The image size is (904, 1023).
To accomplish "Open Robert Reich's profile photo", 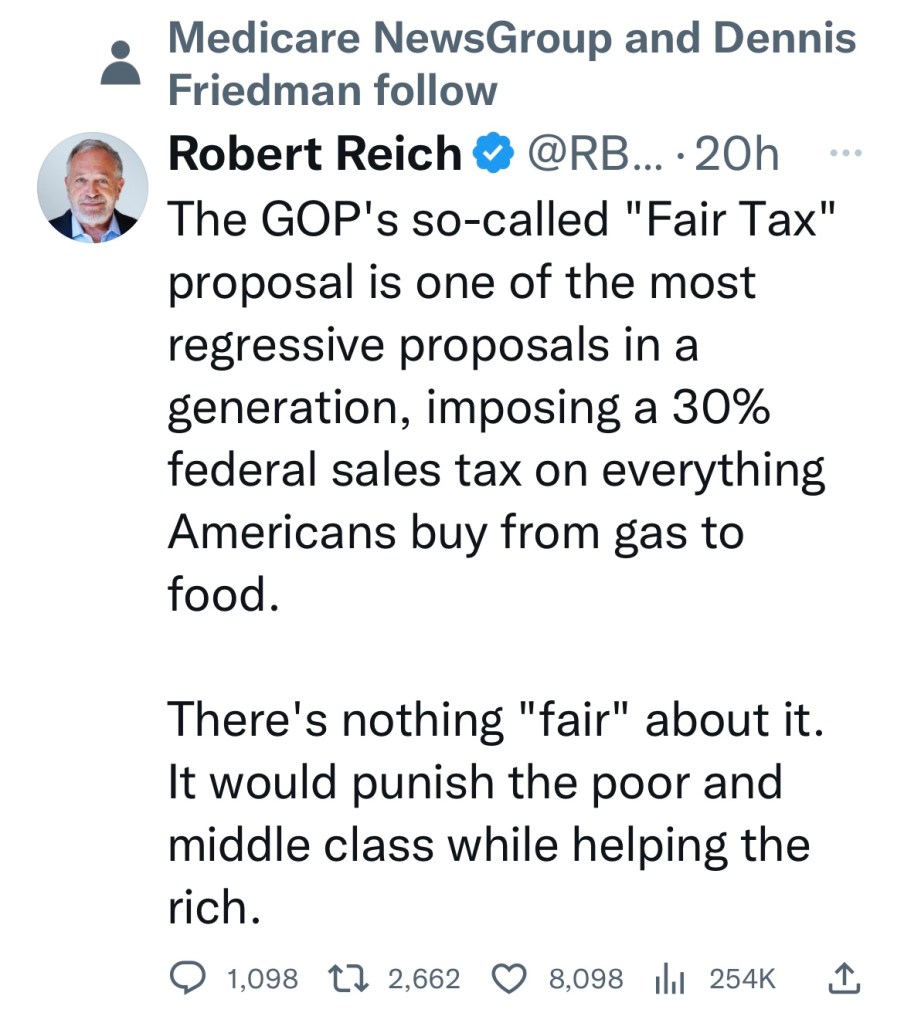I will point(92,186).
